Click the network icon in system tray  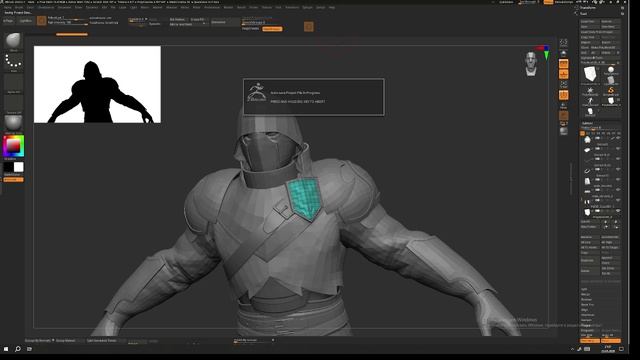(579, 349)
